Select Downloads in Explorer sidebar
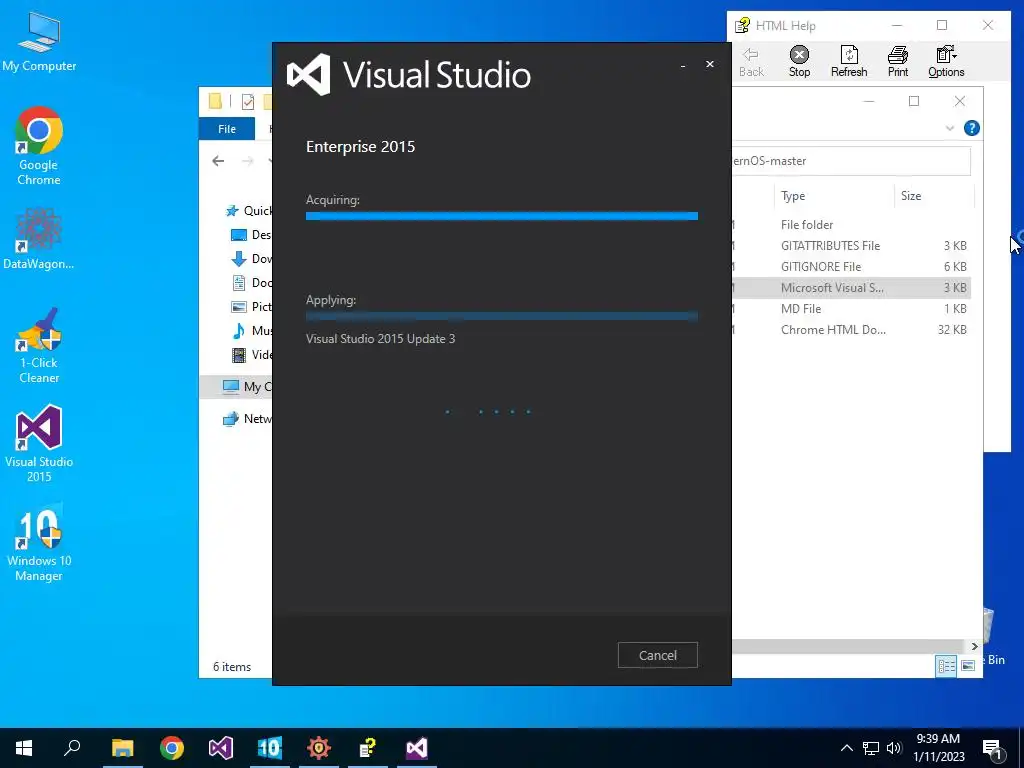Viewport: 1024px width, 768px height. (x=251, y=259)
